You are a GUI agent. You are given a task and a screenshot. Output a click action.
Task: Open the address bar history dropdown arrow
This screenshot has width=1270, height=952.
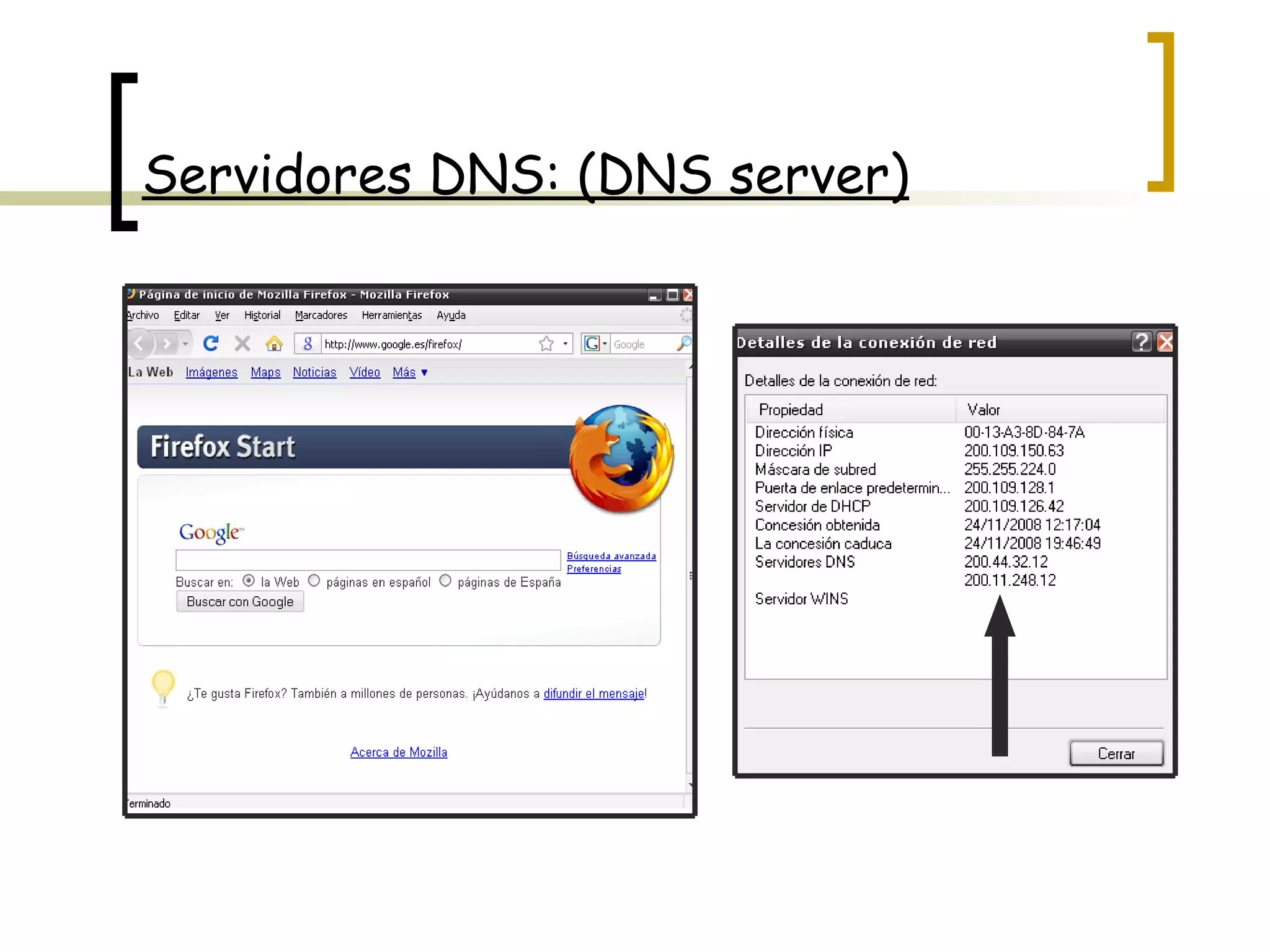click(x=565, y=343)
